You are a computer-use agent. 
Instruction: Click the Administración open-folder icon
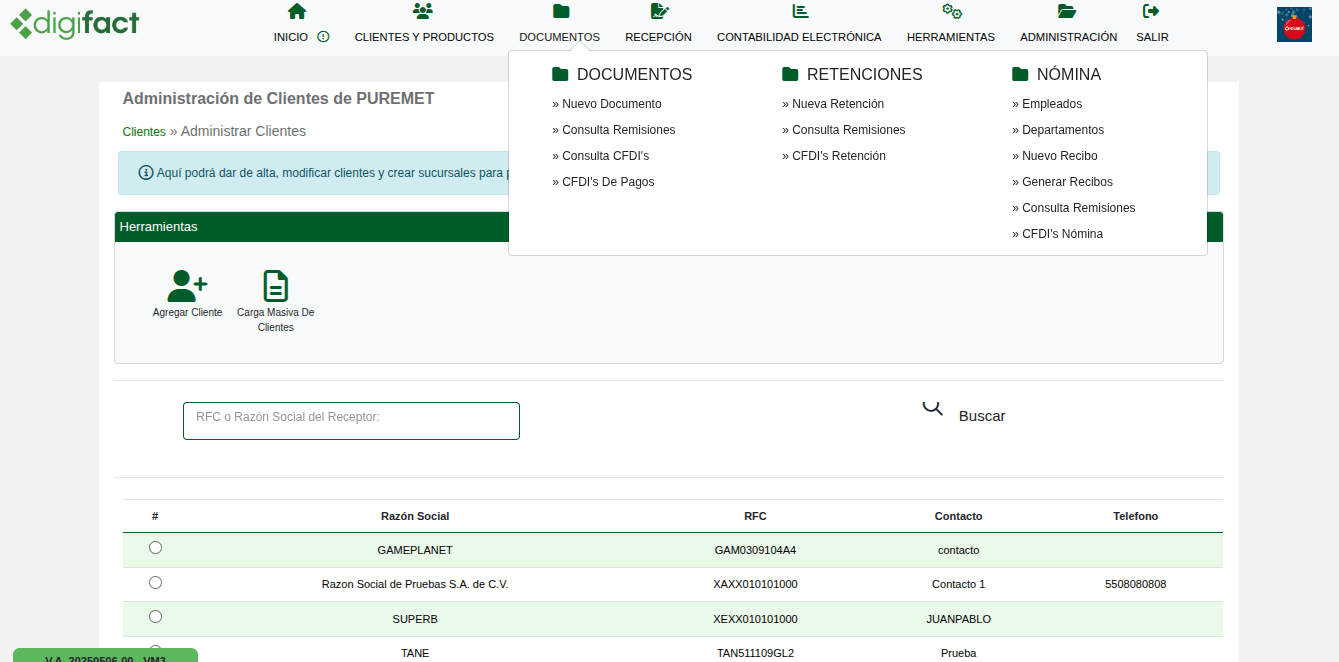1067,11
